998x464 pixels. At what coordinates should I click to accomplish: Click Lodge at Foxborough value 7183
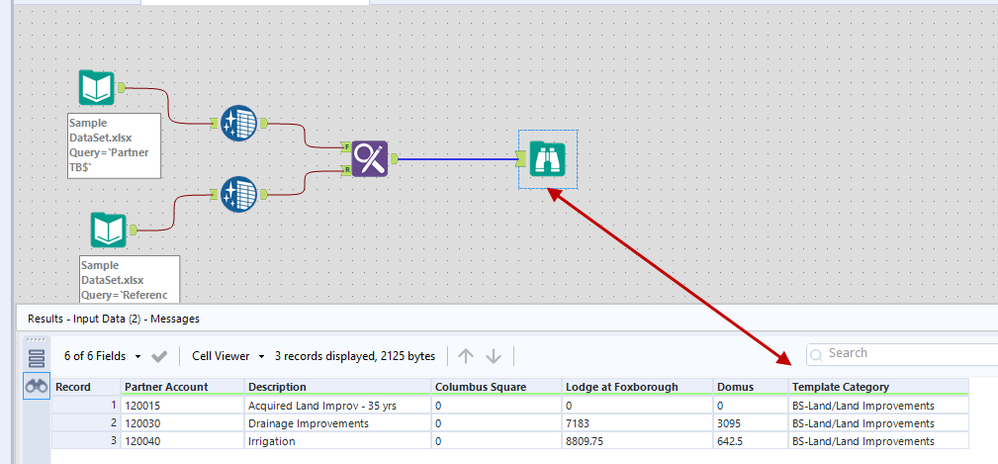pos(636,423)
